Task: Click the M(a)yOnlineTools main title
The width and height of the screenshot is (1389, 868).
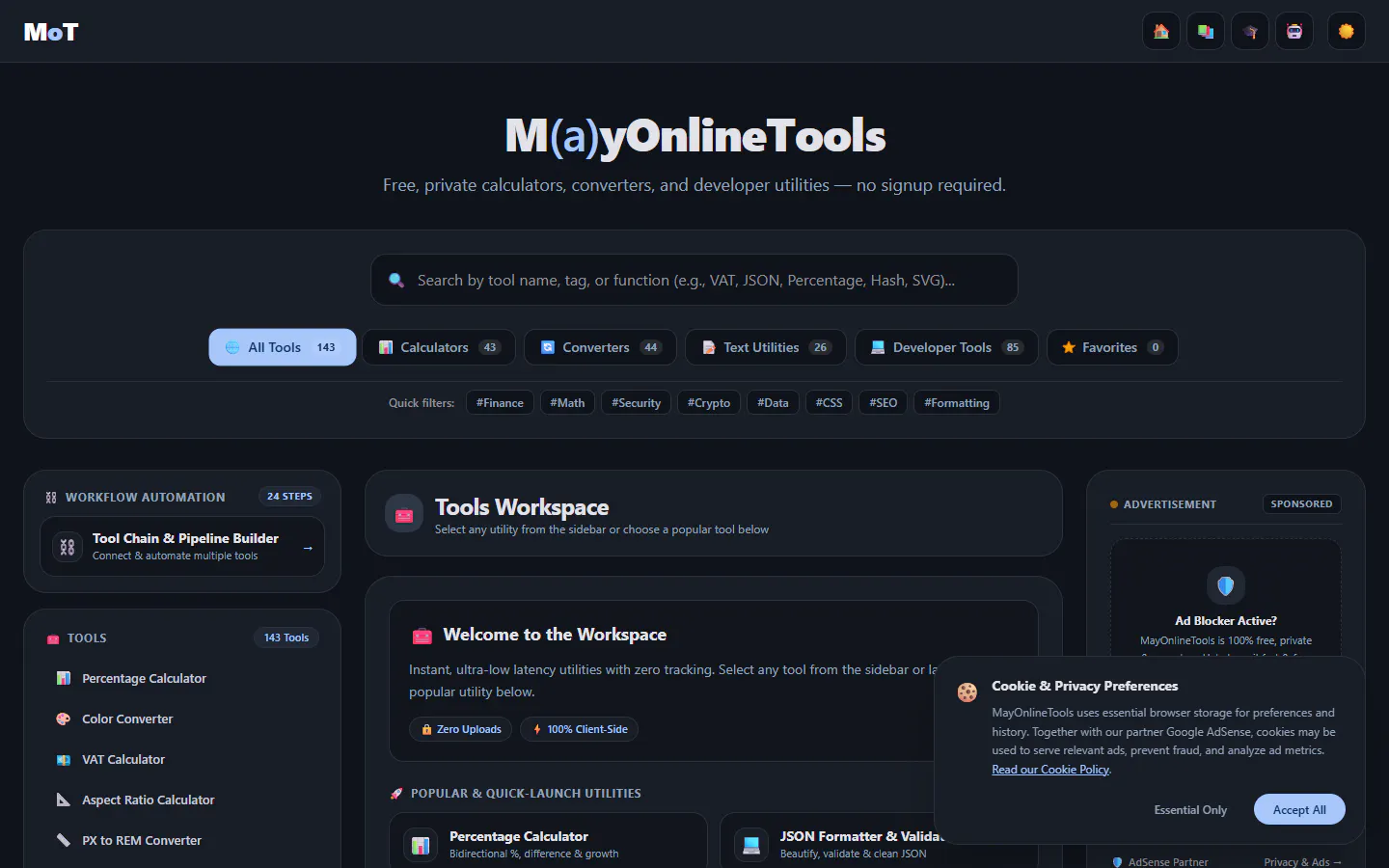Action: 694,136
